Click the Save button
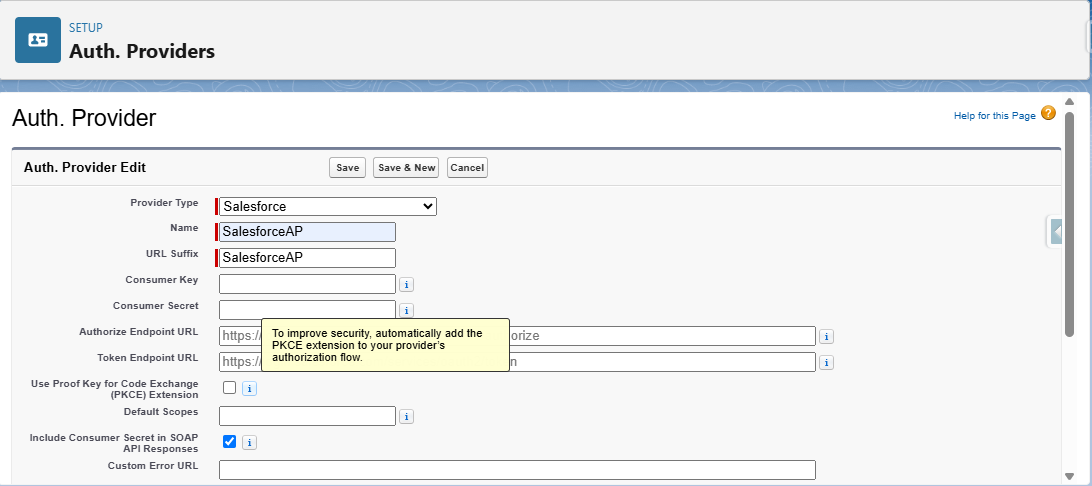The width and height of the screenshot is (1092, 486). (348, 167)
